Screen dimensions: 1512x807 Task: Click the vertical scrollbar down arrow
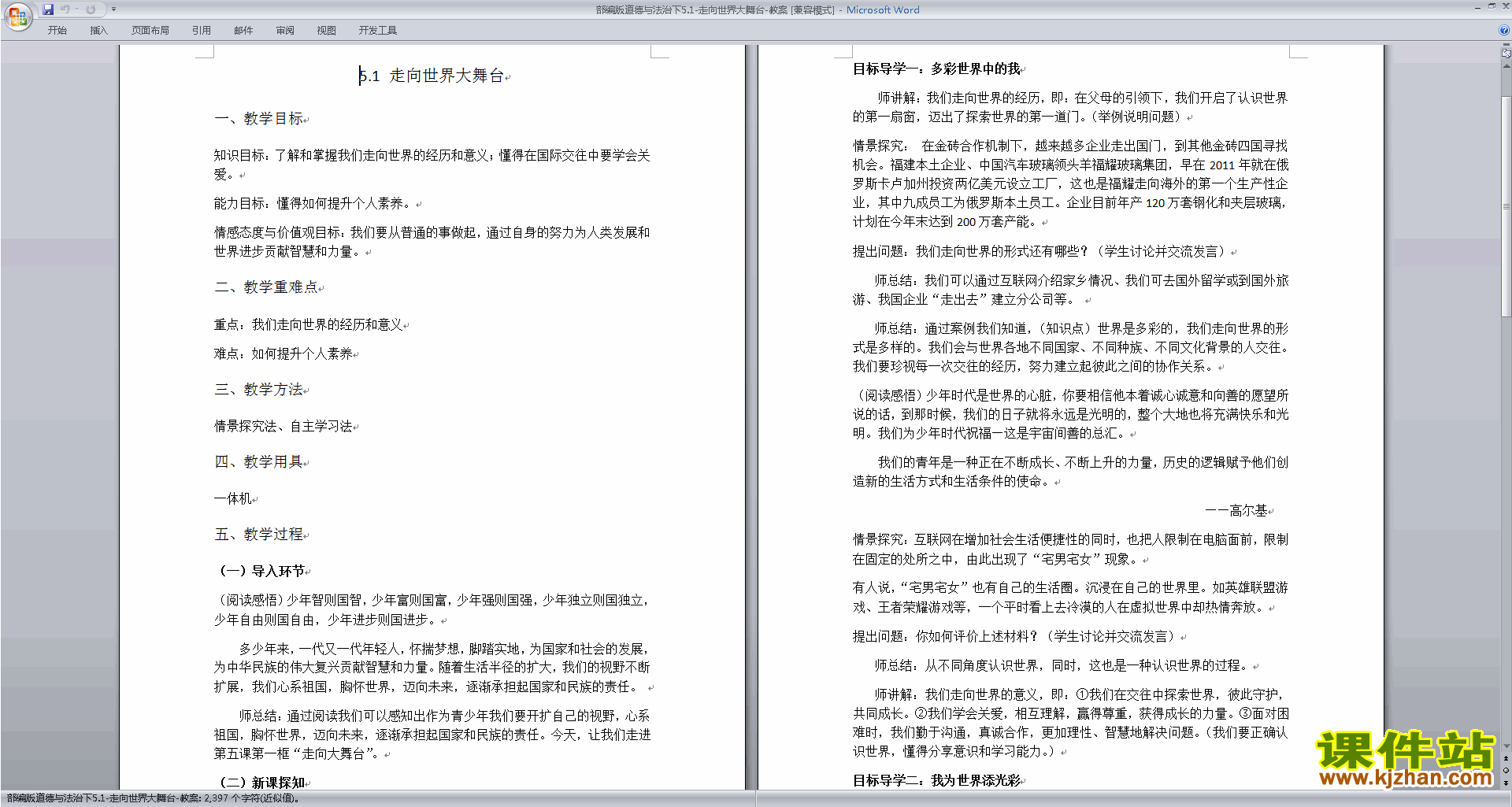[x=1506, y=746]
